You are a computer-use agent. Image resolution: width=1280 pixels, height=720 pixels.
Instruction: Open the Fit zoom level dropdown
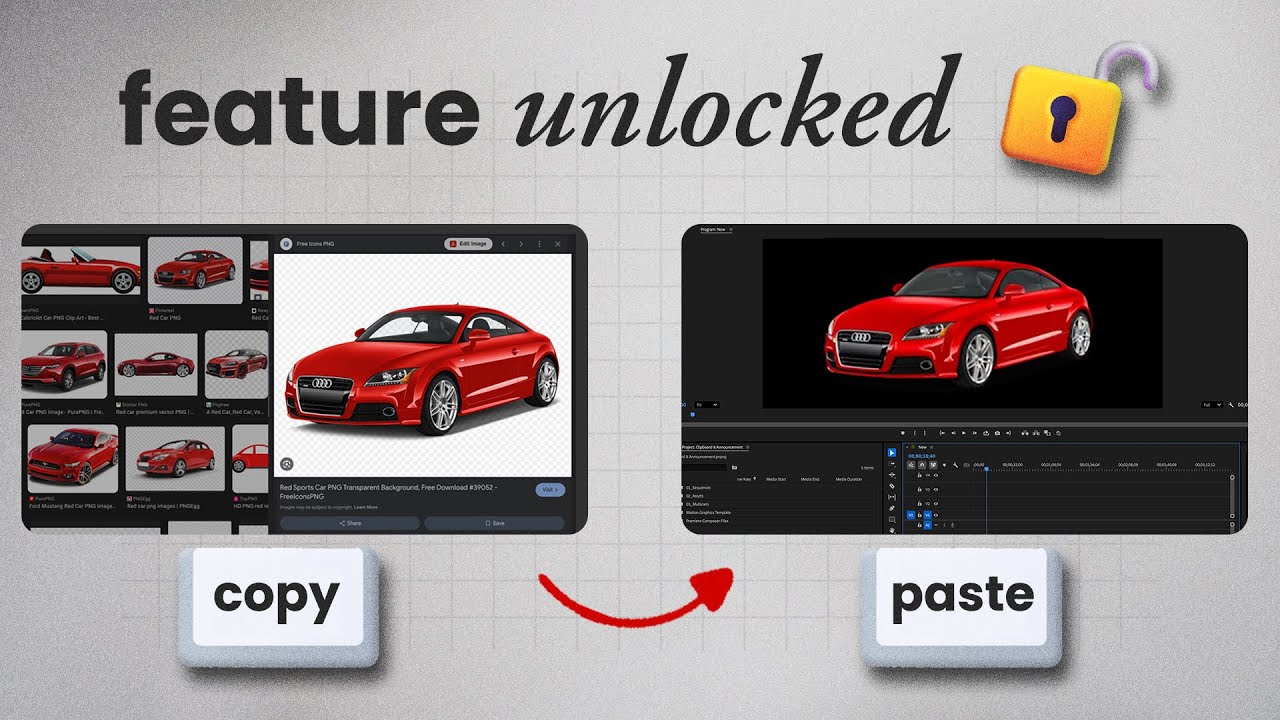[x=706, y=405]
